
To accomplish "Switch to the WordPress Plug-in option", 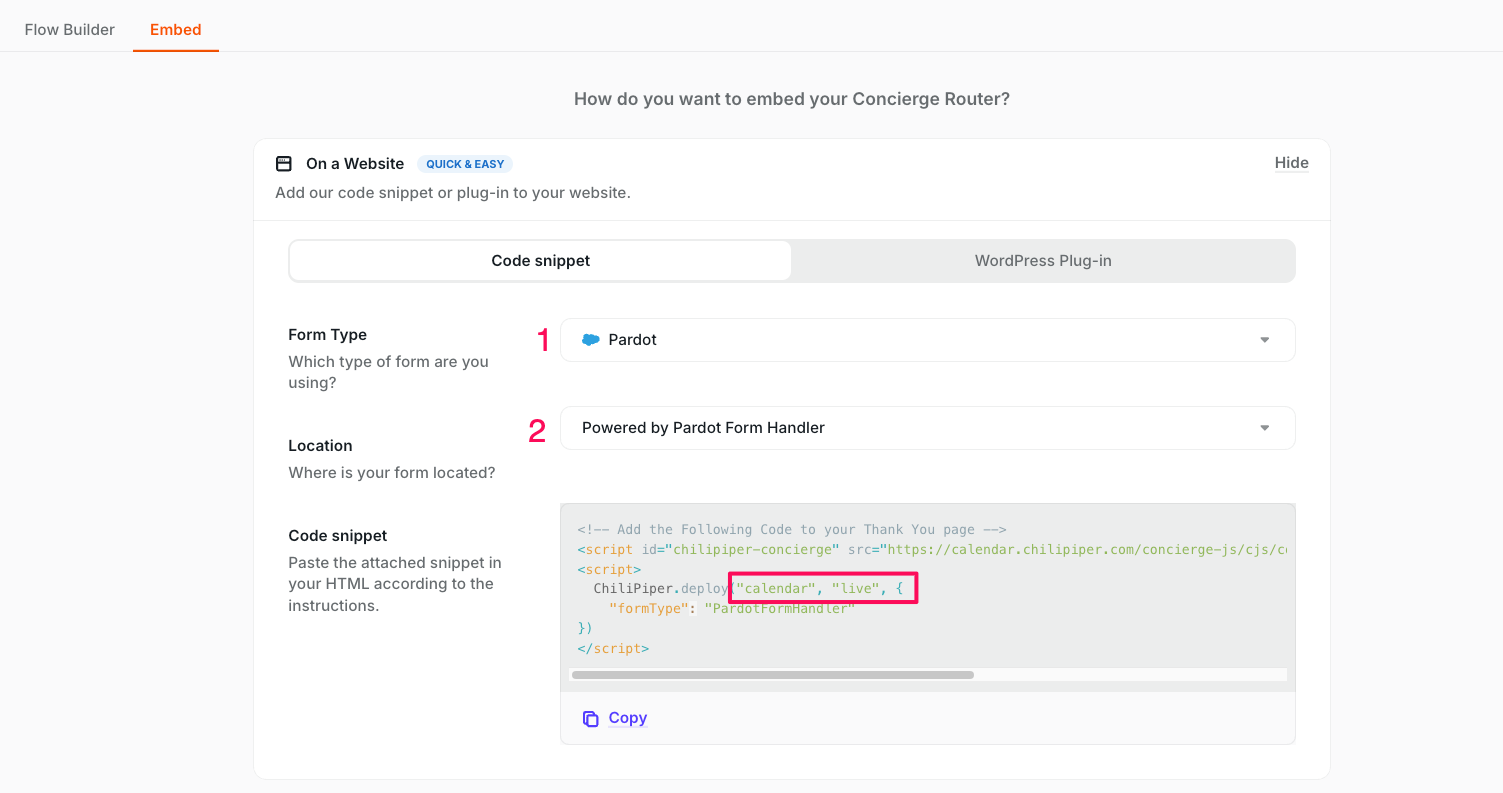I will tap(1043, 261).
